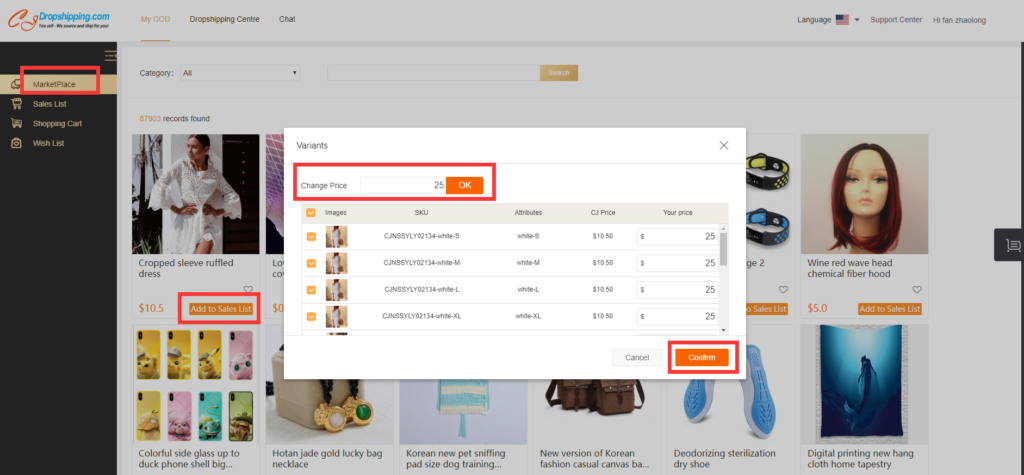The height and width of the screenshot is (475, 1024).
Task: Uncheck the white-S variant checkbox
Action: point(311,237)
